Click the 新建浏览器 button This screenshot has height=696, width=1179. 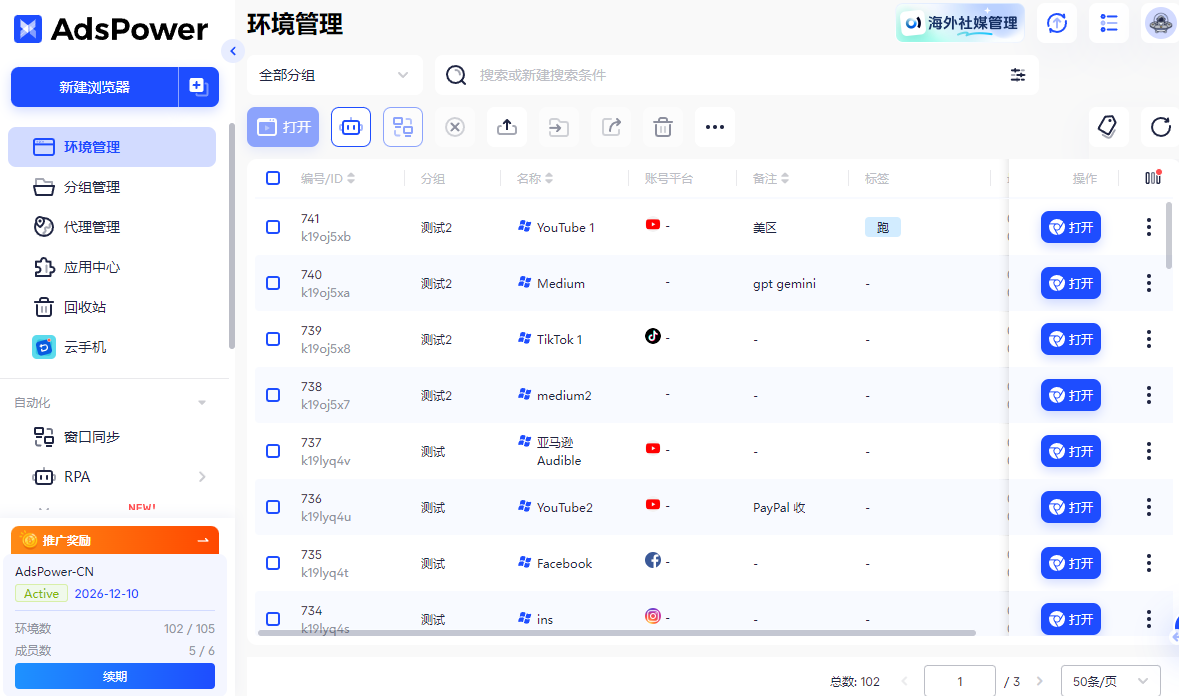tap(95, 87)
